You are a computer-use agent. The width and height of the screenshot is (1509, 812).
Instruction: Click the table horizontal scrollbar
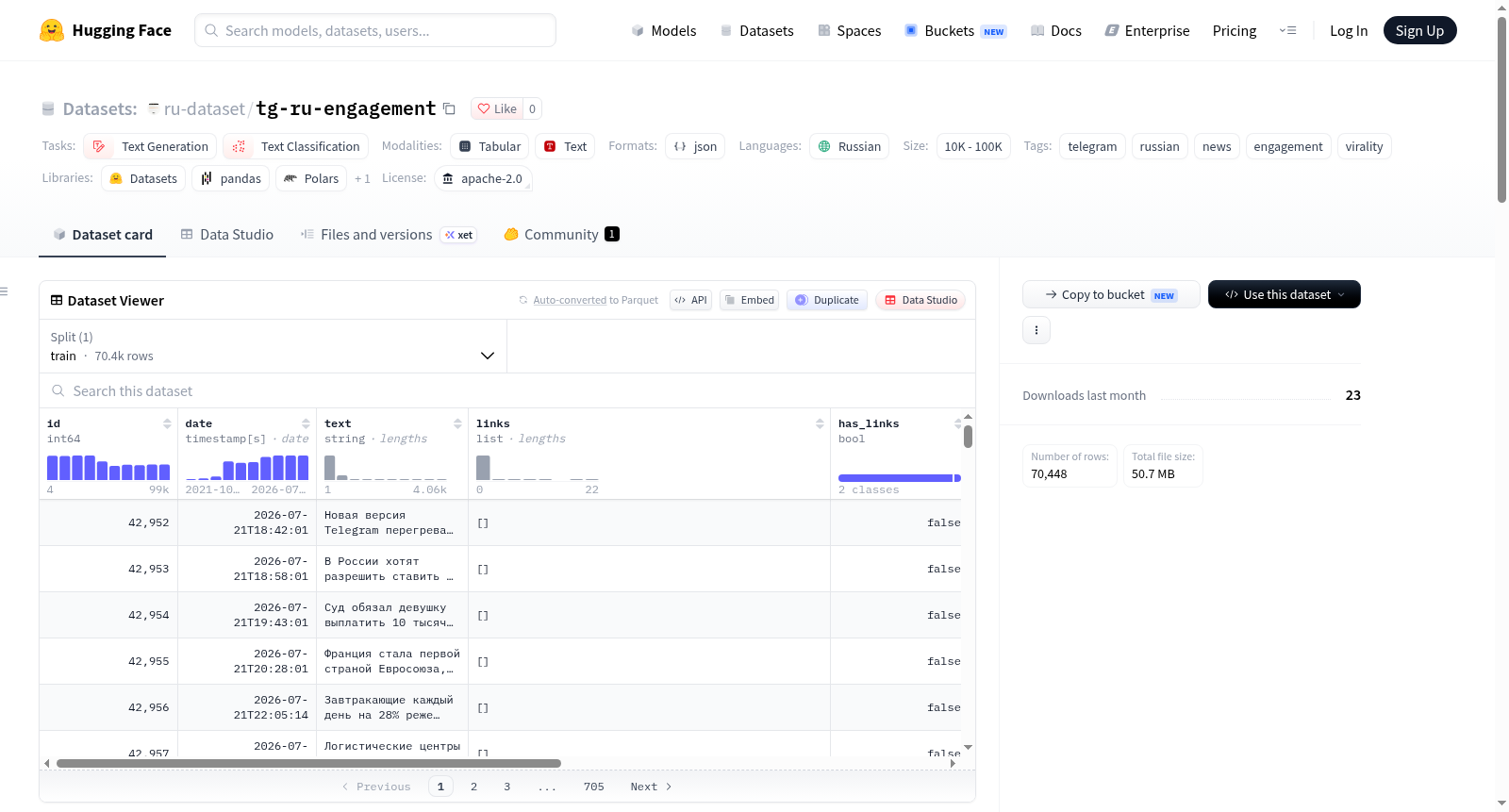point(308,763)
